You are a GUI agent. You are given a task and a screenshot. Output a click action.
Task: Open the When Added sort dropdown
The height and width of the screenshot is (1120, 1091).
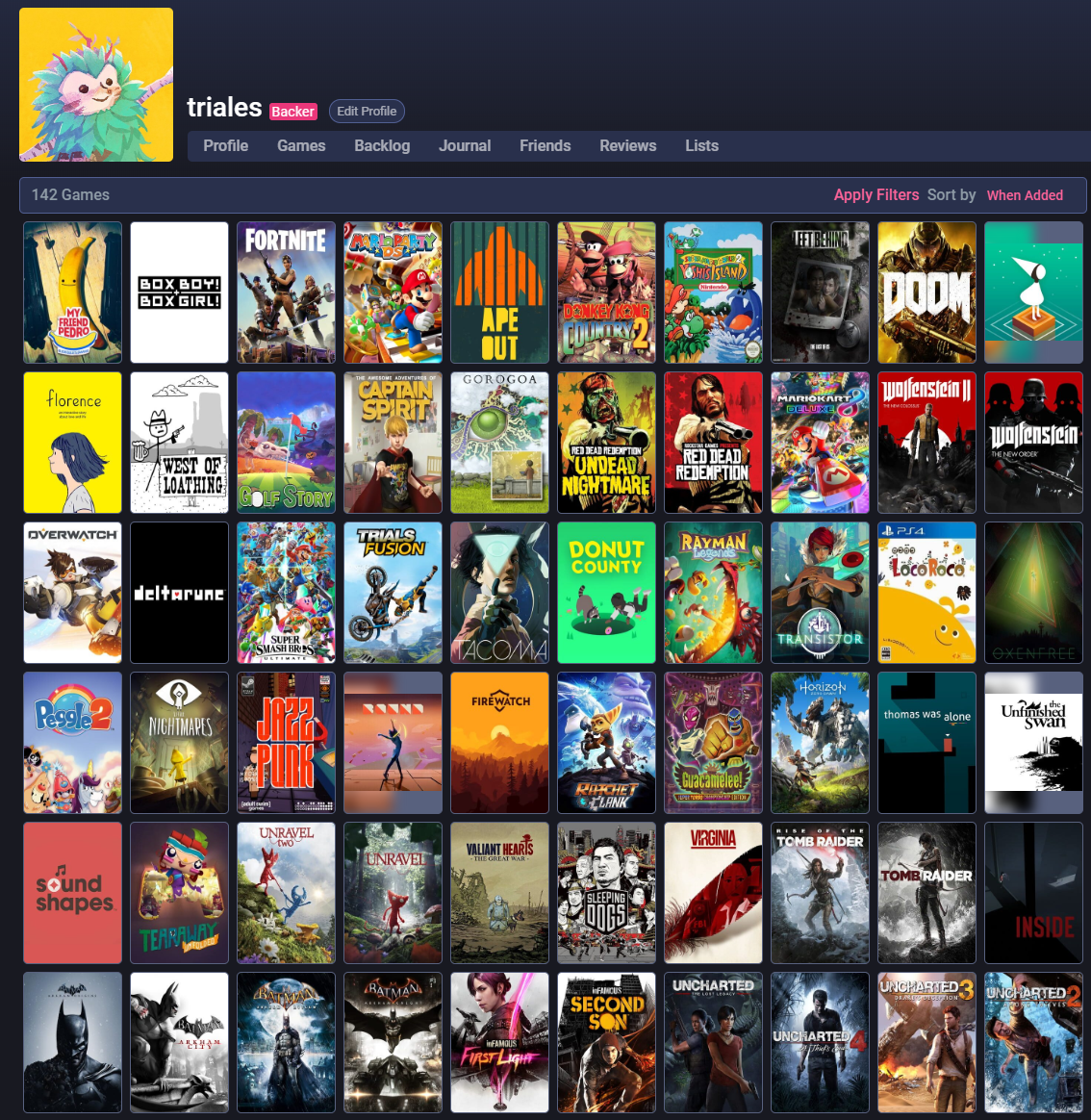click(1025, 195)
